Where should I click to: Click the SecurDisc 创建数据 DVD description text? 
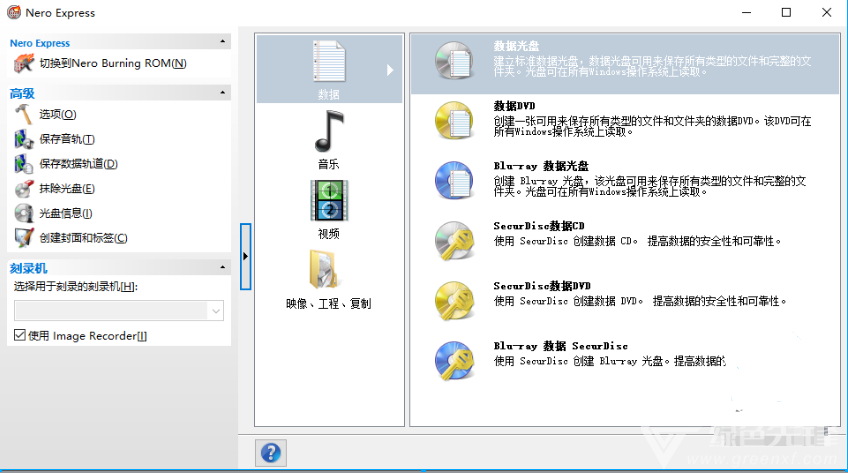pos(640,301)
